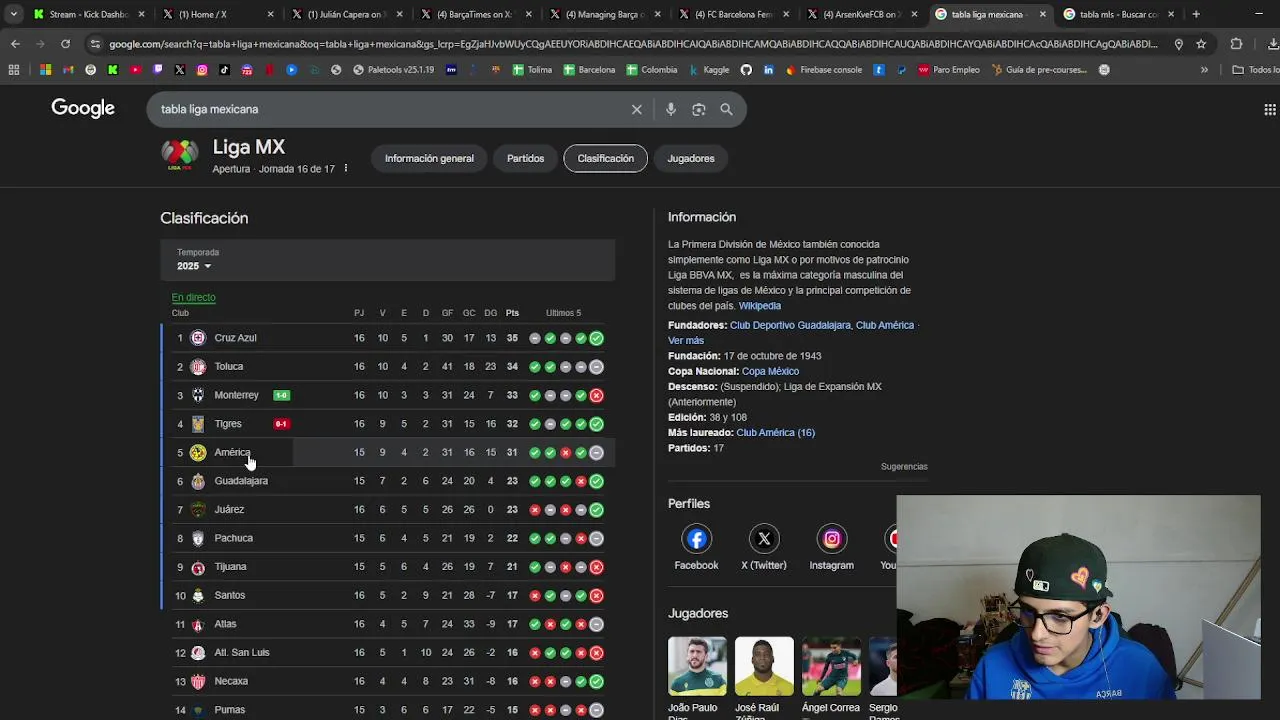Viewport: 1280px width, 720px height.
Task: Expand founders list with Ver más
Action: pyautogui.click(x=686, y=341)
